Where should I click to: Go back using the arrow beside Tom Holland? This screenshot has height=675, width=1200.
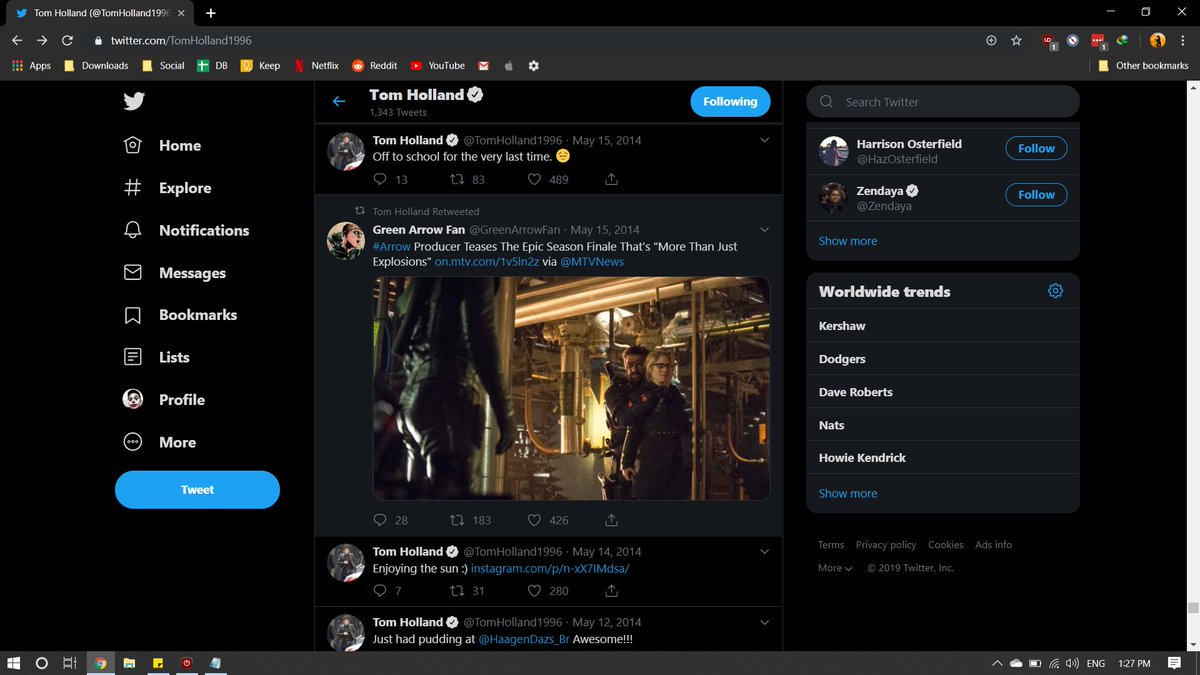tap(339, 101)
